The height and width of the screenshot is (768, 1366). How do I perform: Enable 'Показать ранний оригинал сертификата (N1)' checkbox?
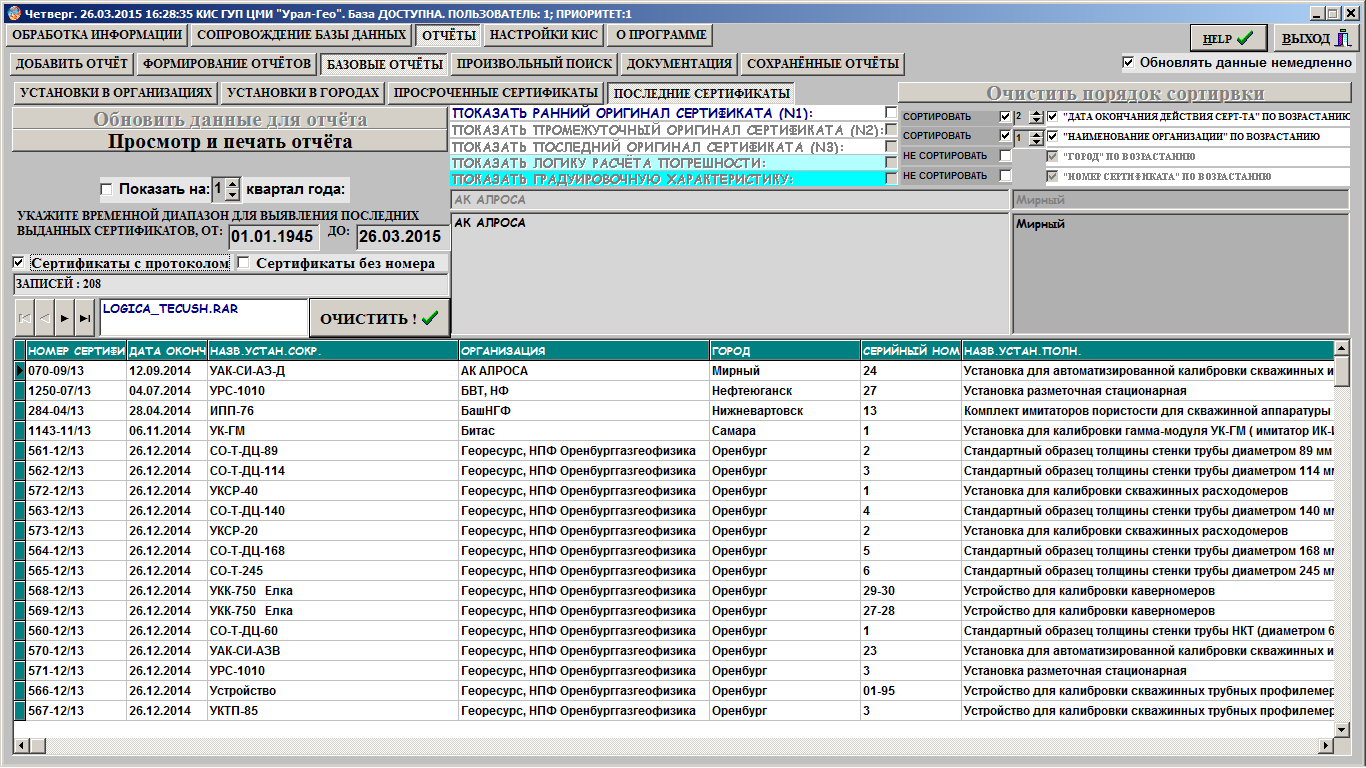(891, 113)
